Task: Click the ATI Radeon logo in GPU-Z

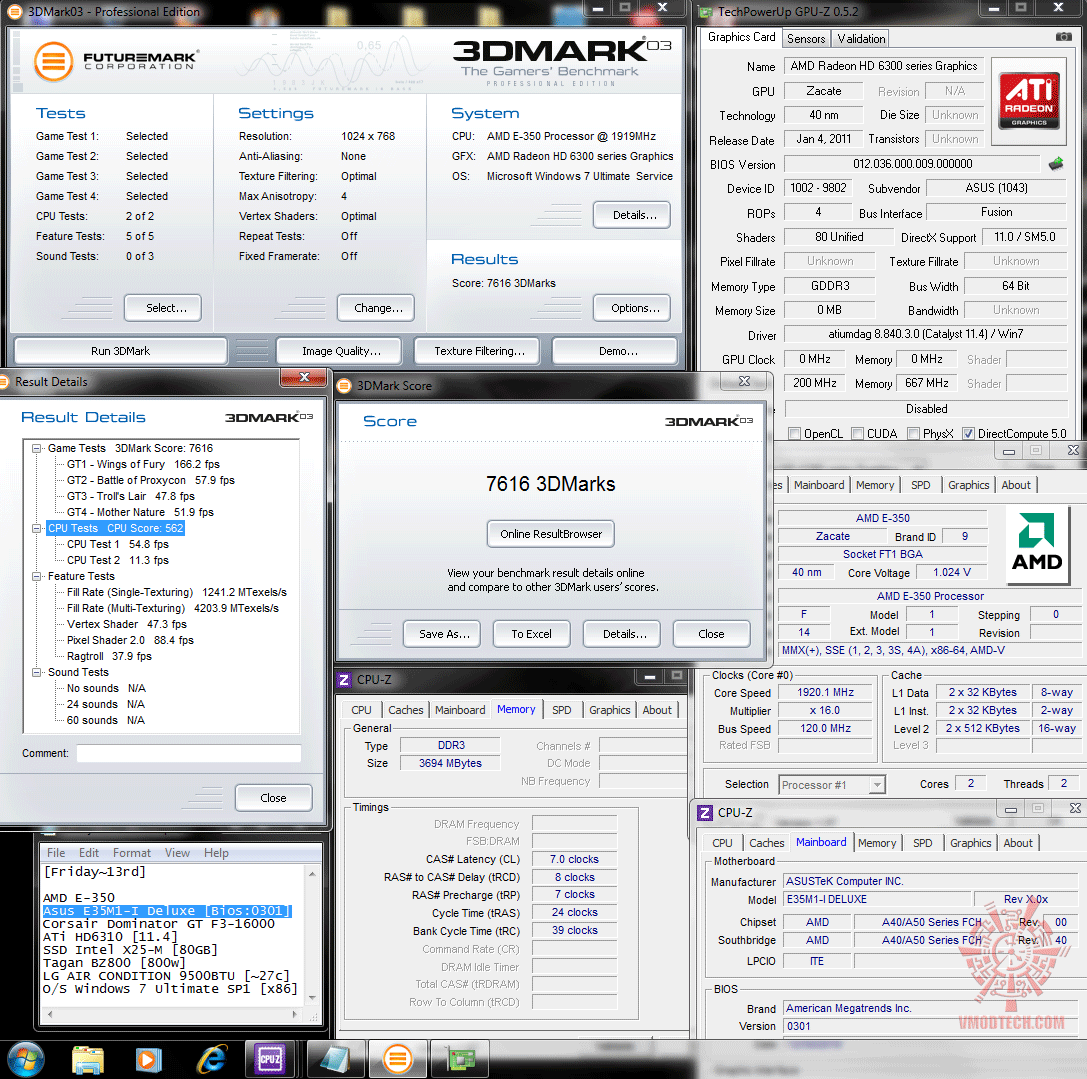Action: (x=1029, y=101)
